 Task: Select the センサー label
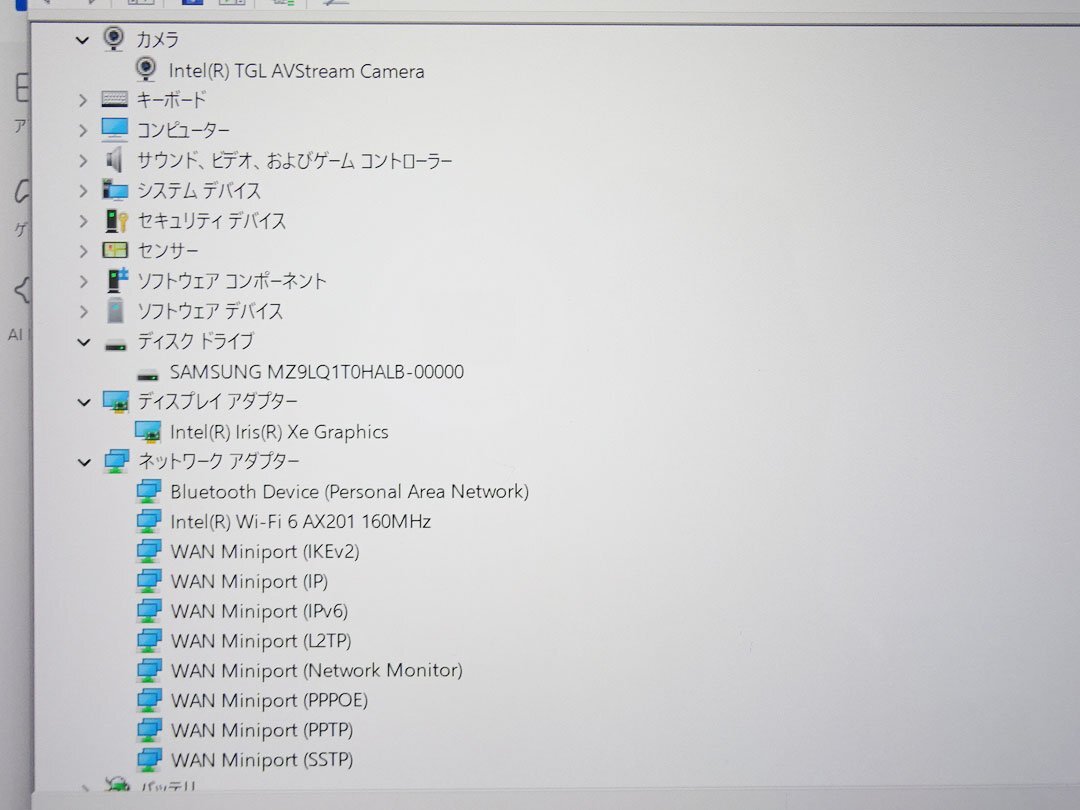pos(167,251)
